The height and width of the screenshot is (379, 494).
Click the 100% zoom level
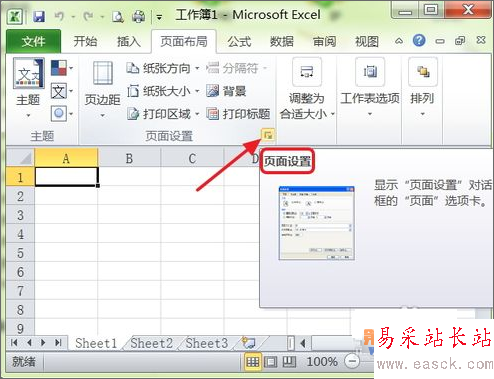322,362
